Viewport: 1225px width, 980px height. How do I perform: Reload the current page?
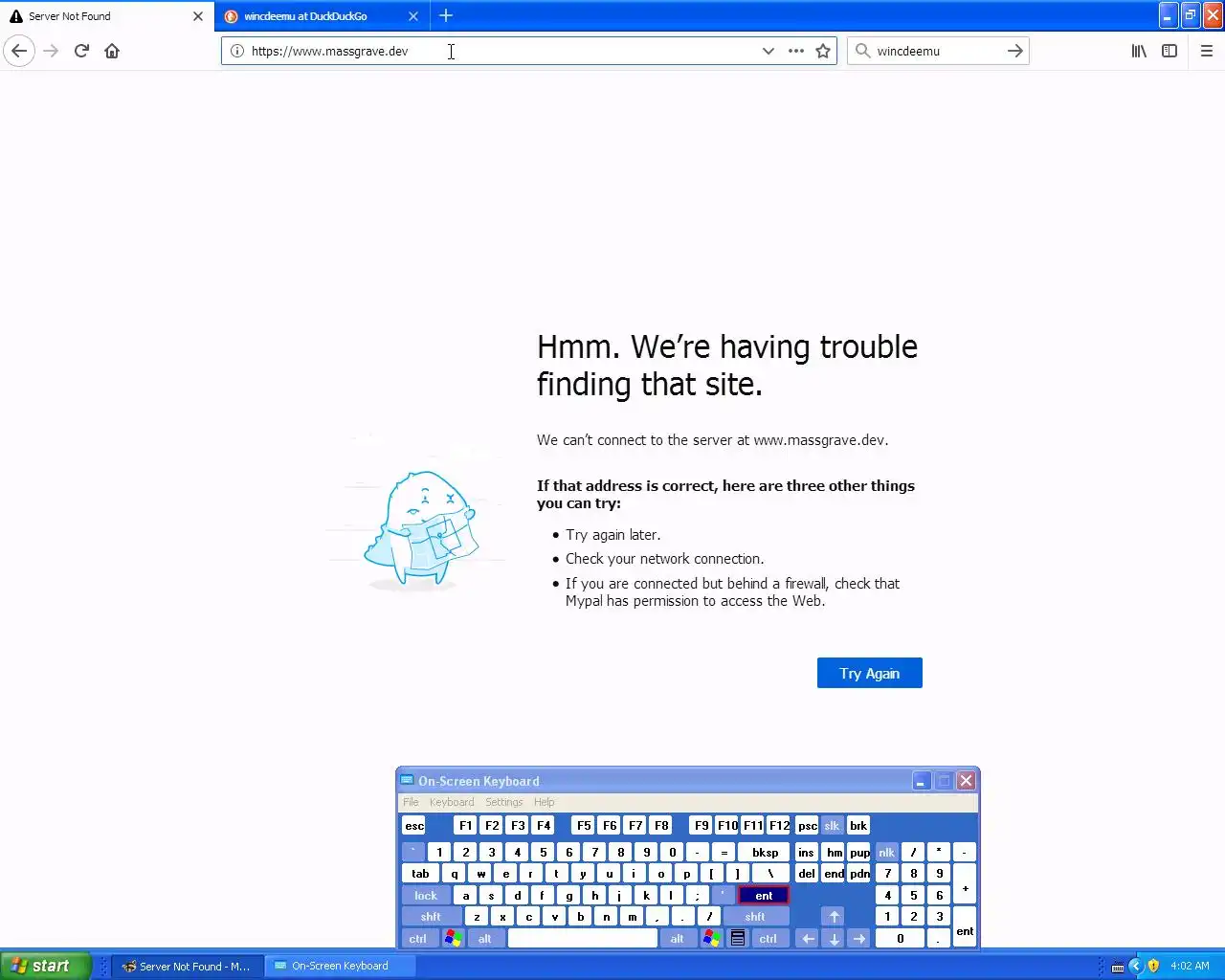[81, 51]
